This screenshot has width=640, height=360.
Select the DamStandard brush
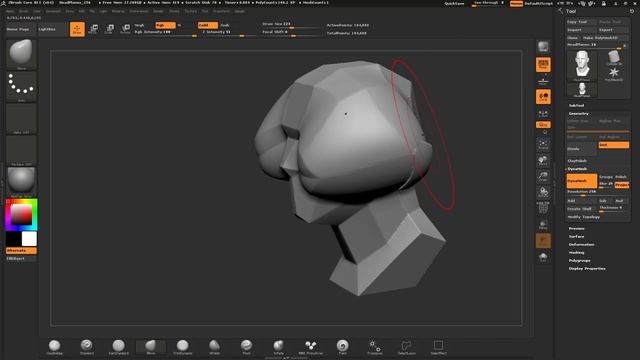coord(118,347)
